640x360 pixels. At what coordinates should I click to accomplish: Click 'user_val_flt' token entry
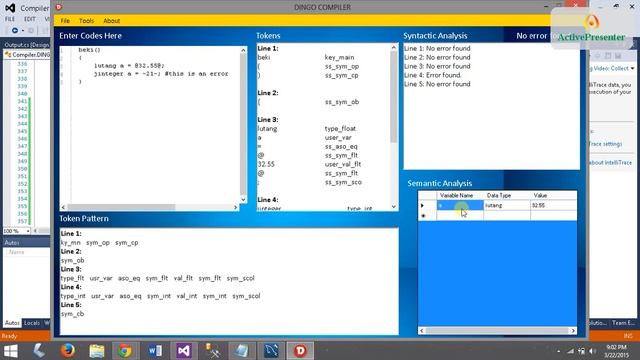343,164
